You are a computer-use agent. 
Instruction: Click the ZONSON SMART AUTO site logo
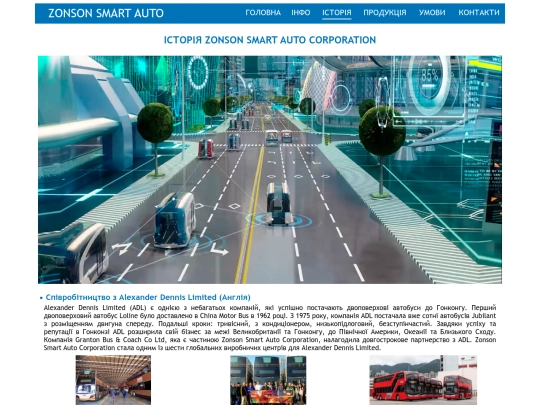pos(106,13)
